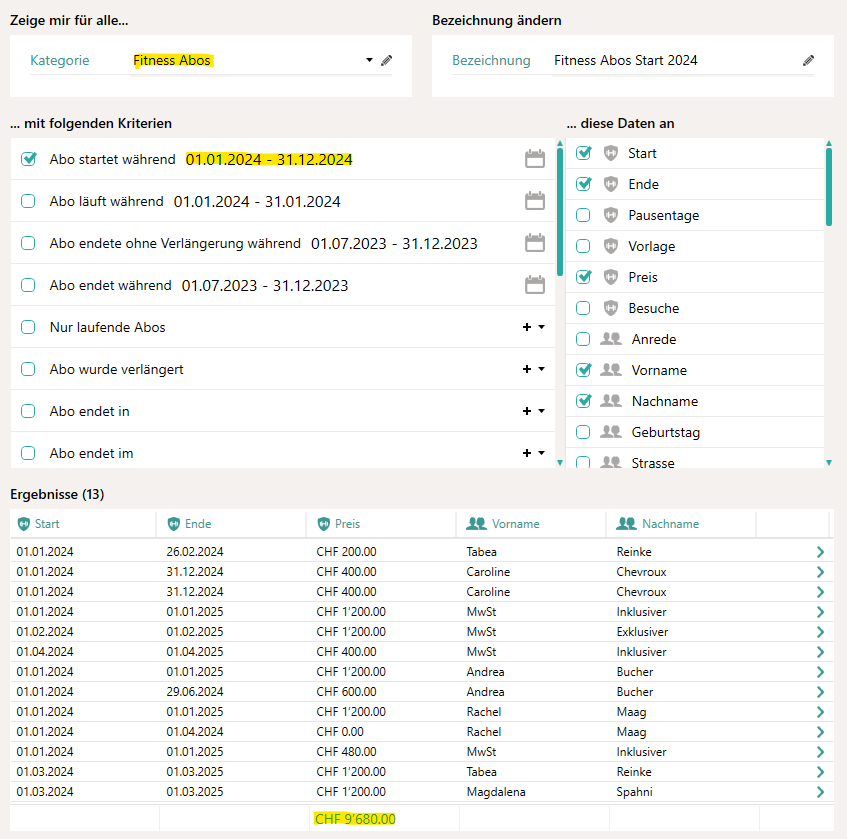Open calendar for 'Abo endet während'
The height and width of the screenshot is (839, 847).
point(535,285)
